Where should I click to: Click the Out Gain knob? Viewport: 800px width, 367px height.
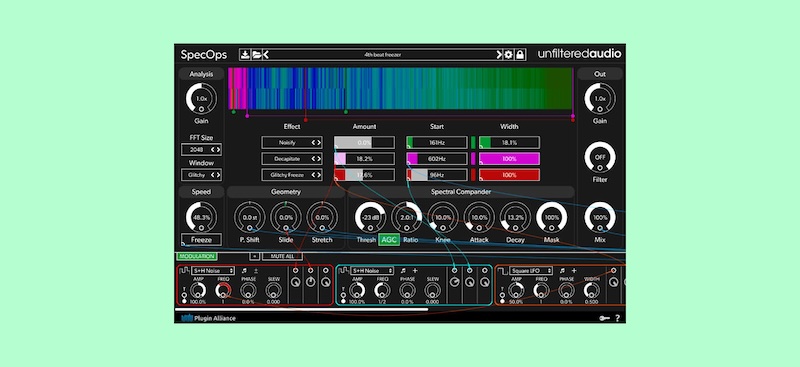[x=599, y=99]
